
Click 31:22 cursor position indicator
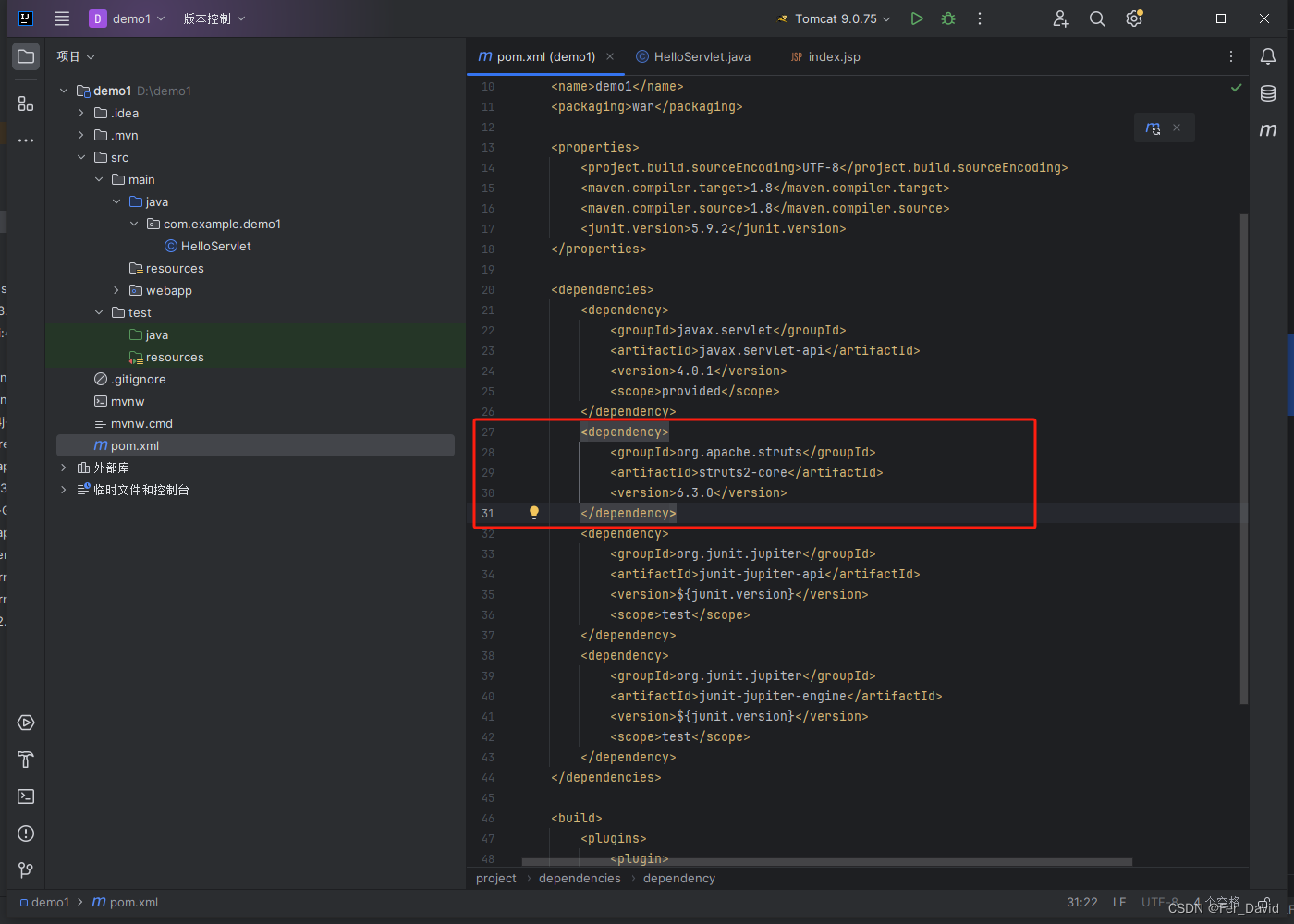(x=1082, y=902)
